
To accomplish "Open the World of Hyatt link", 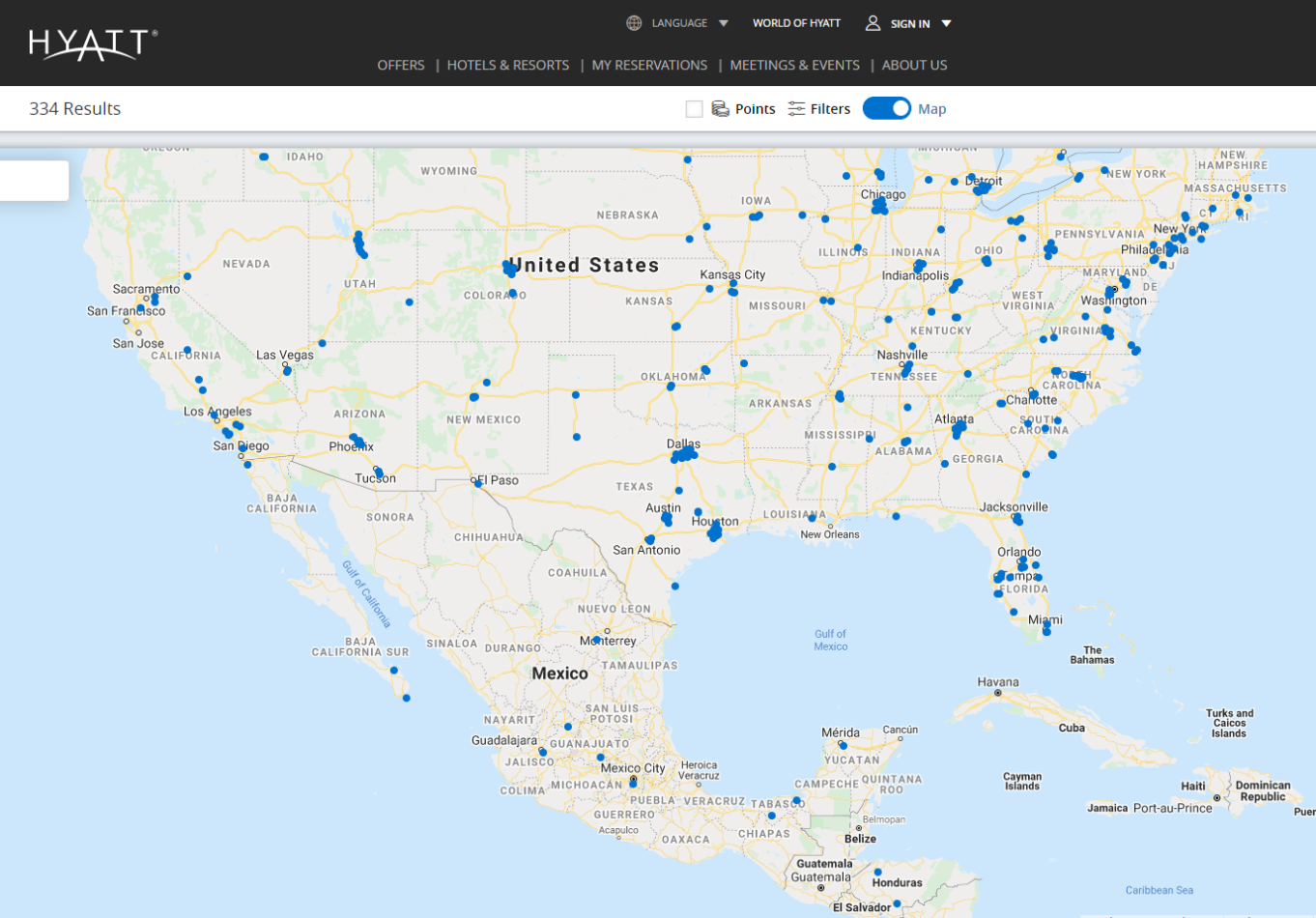I will tap(796, 23).
